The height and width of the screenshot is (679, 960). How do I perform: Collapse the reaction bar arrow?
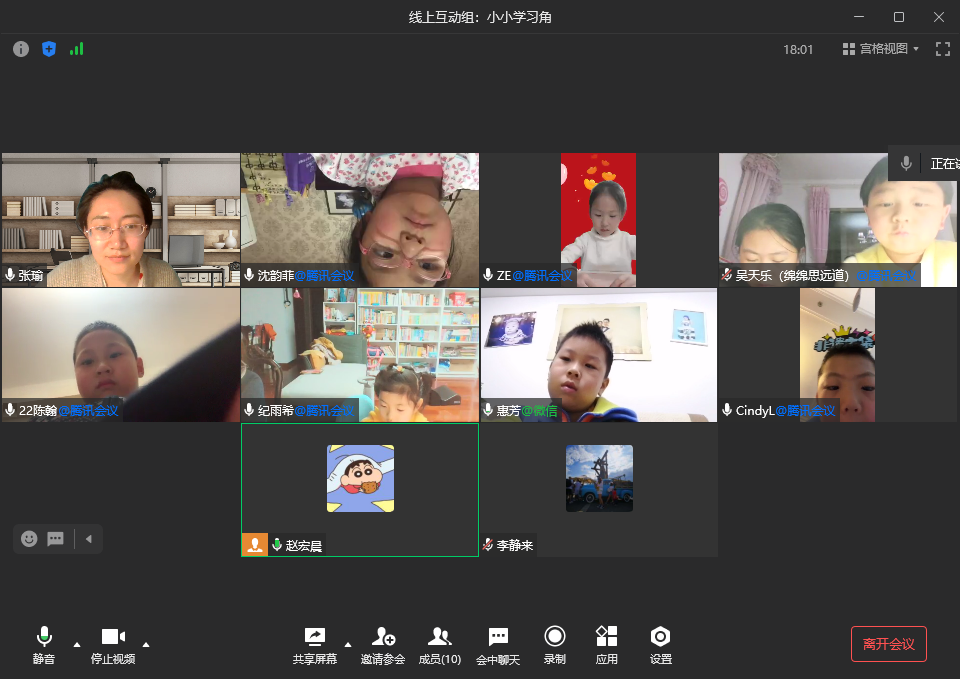click(x=89, y=539)
